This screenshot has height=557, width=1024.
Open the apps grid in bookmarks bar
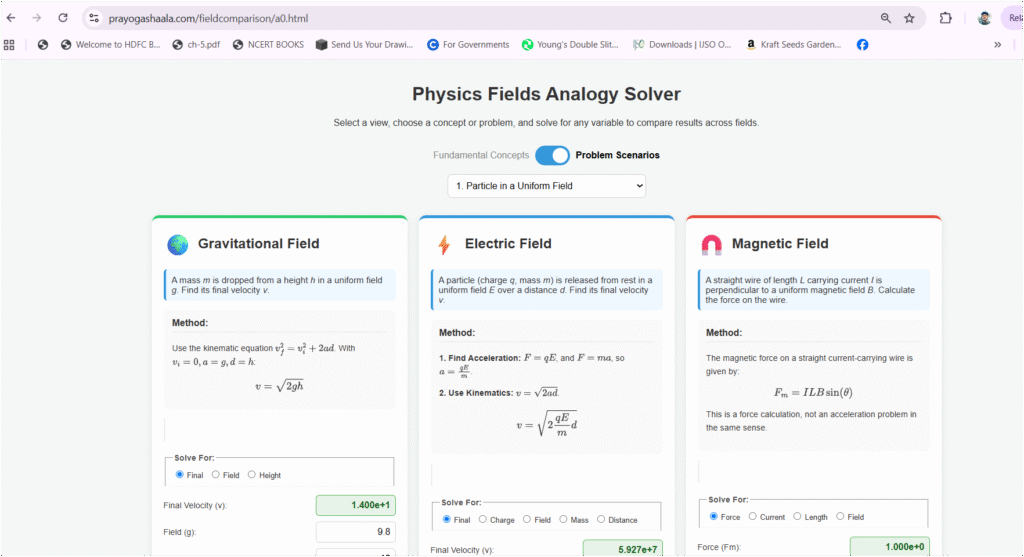coord(10,44)
